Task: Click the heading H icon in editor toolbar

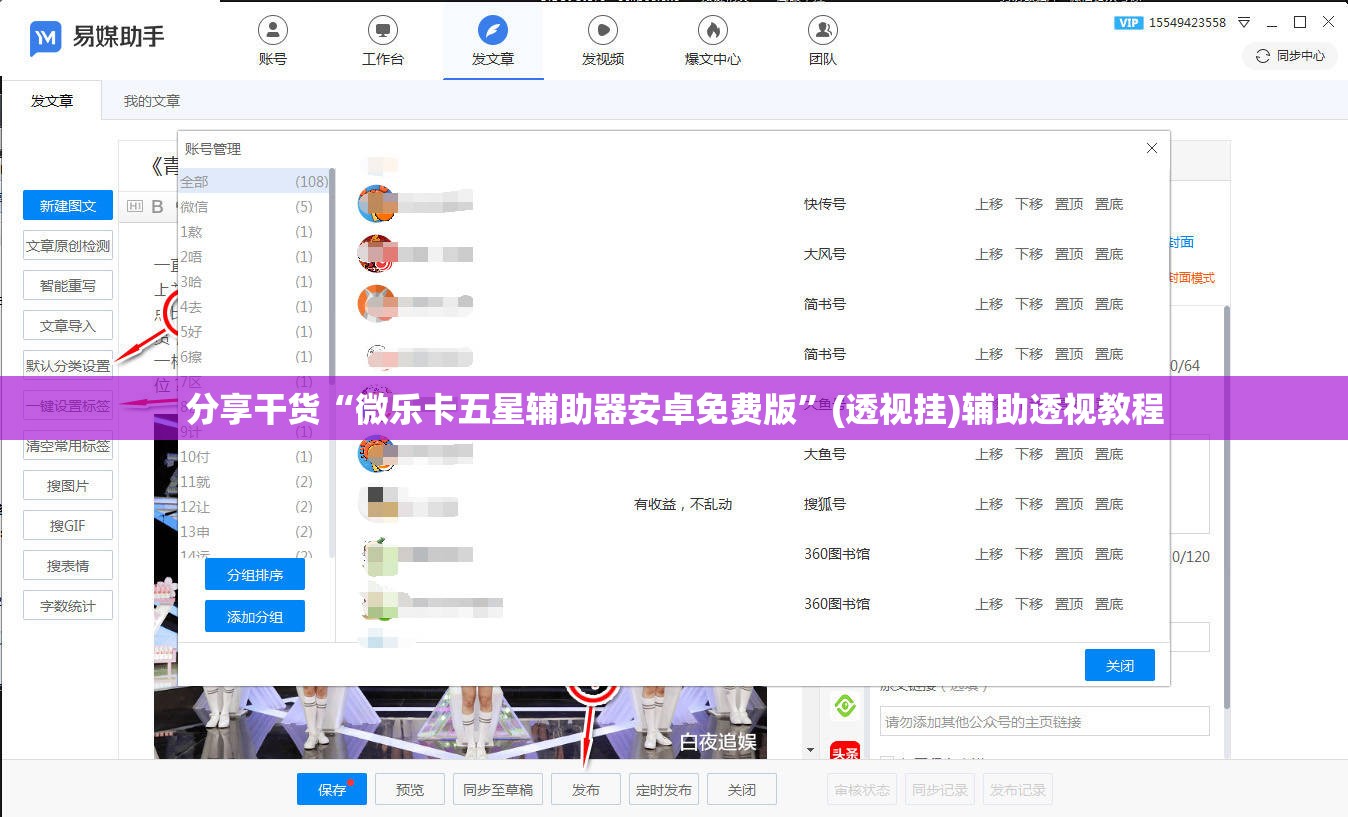Action: (x=135, y=207)
